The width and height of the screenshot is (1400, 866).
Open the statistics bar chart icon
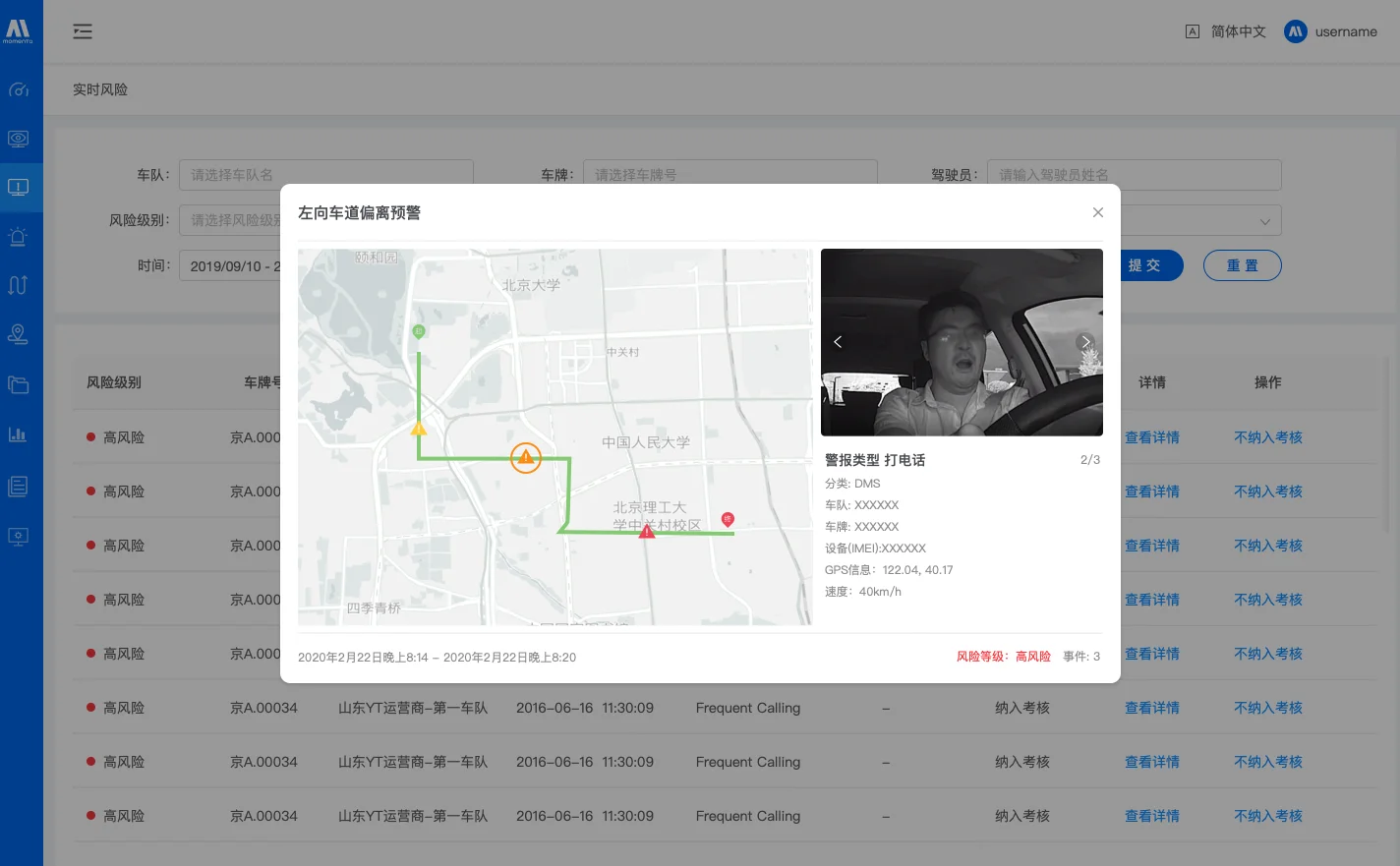pyautogui.click(x=20, y=433)
